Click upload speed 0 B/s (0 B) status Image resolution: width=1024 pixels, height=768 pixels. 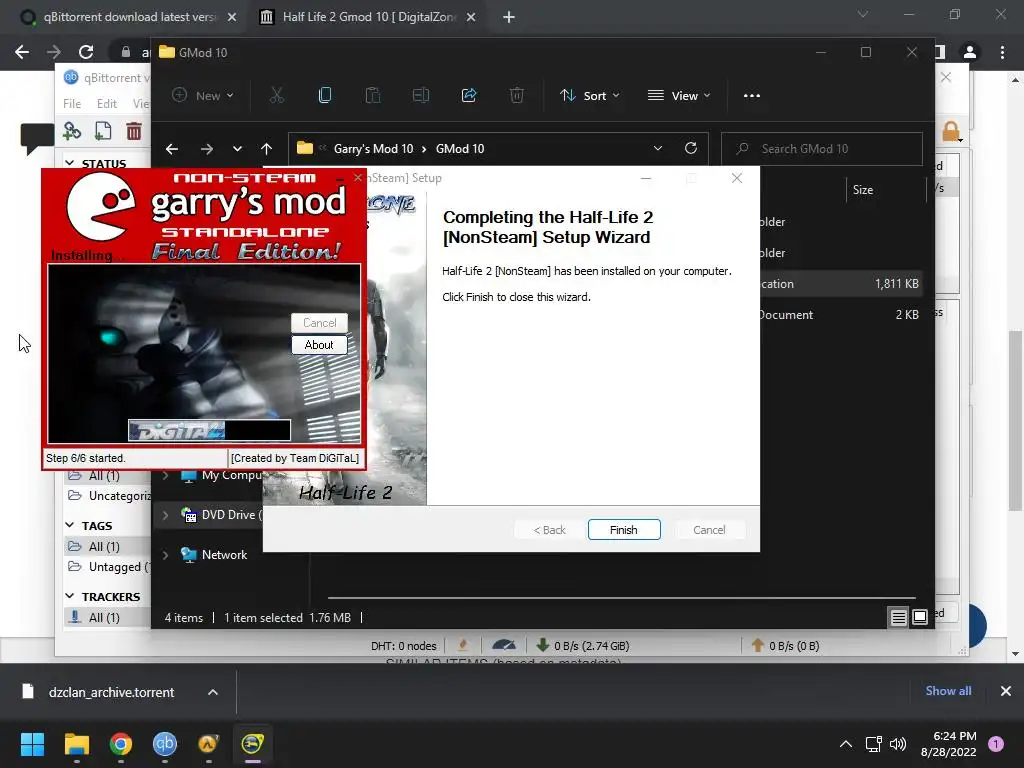[x=785, y=646]
